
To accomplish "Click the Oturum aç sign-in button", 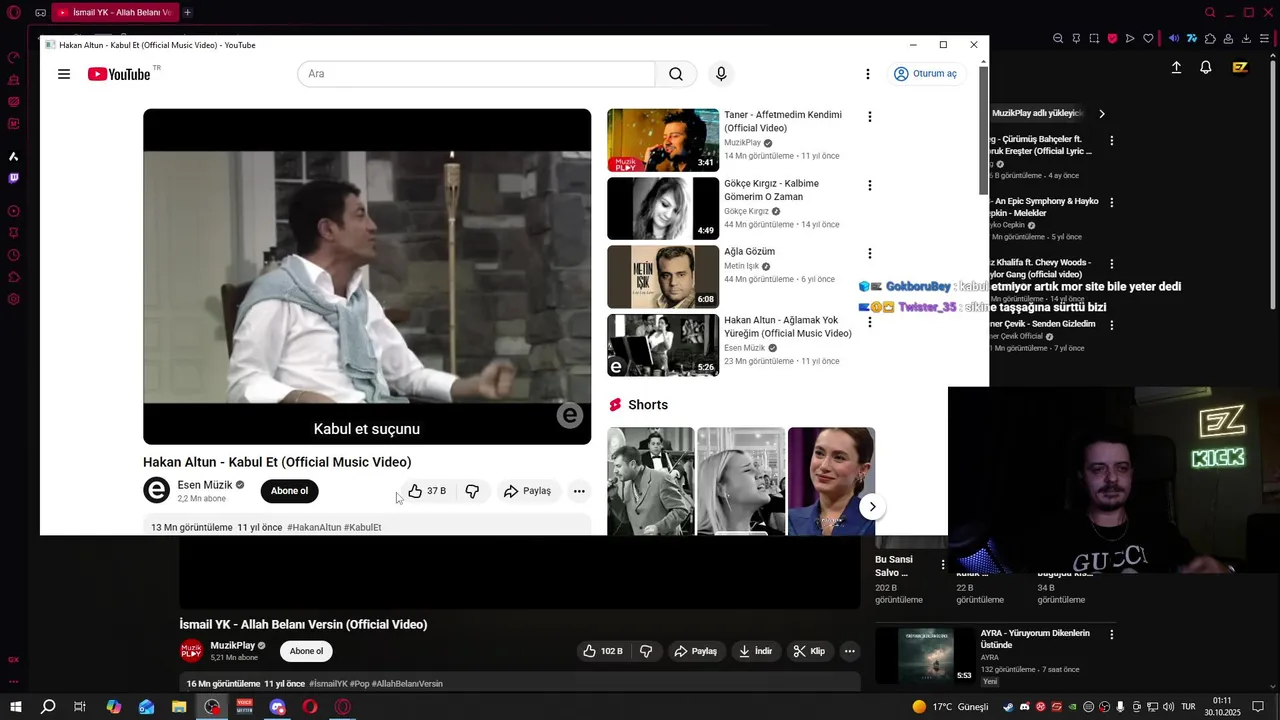I will (x=926, y=74).
